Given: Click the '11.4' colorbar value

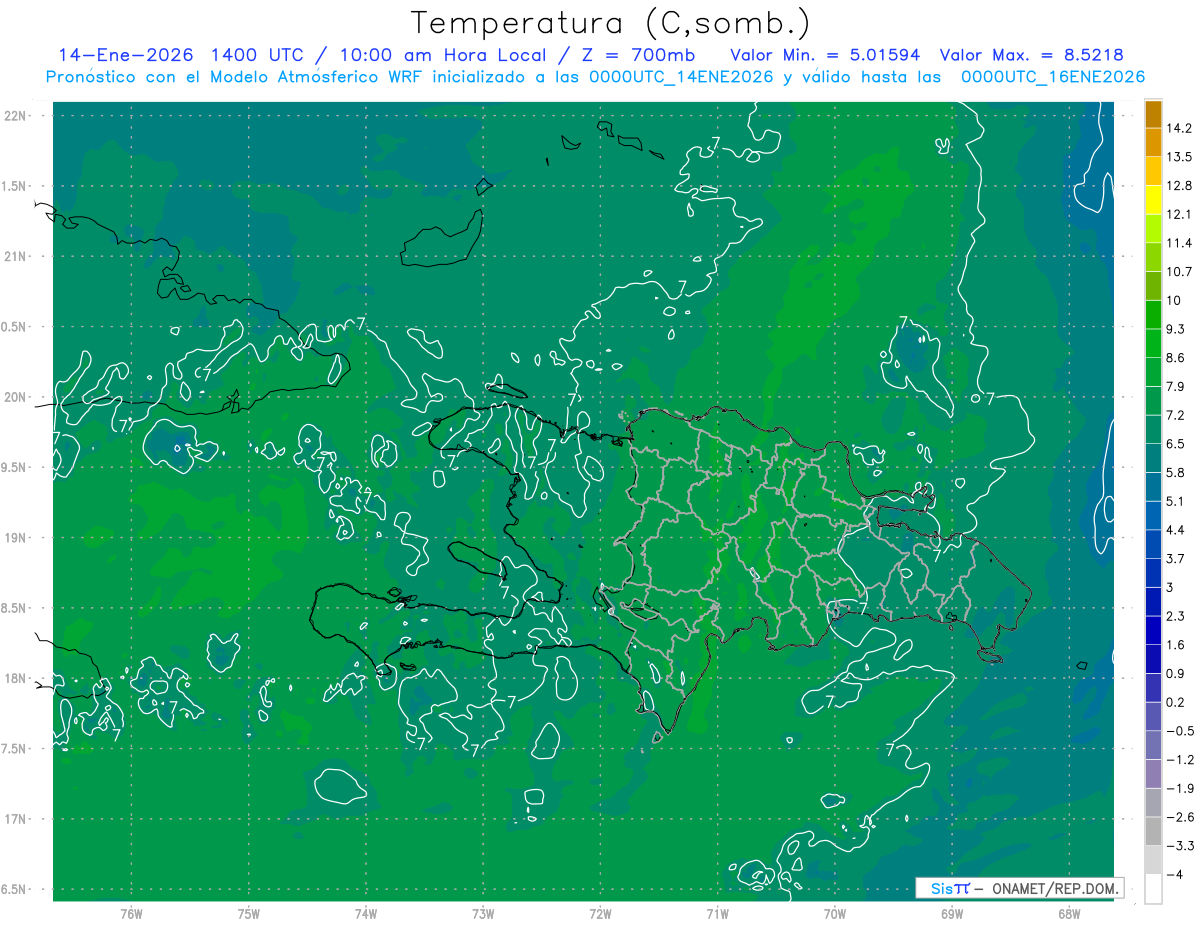Looking at the screenshot, I should pyautogui.click(x=1180, y=243).
